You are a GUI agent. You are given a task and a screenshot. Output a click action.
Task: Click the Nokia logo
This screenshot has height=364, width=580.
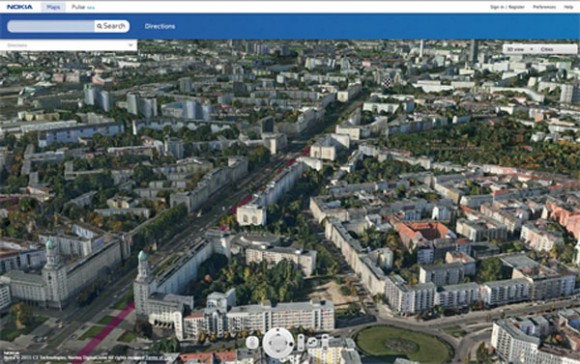tap(20, 7)
